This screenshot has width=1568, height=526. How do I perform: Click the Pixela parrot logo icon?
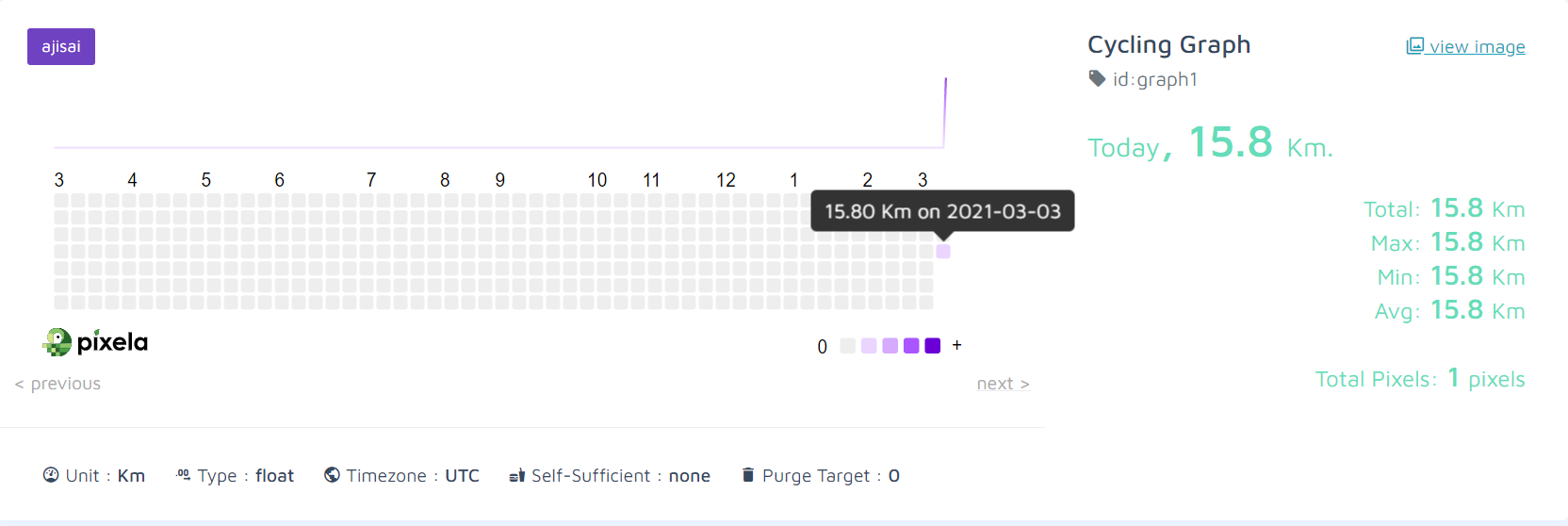click(57, 342)
